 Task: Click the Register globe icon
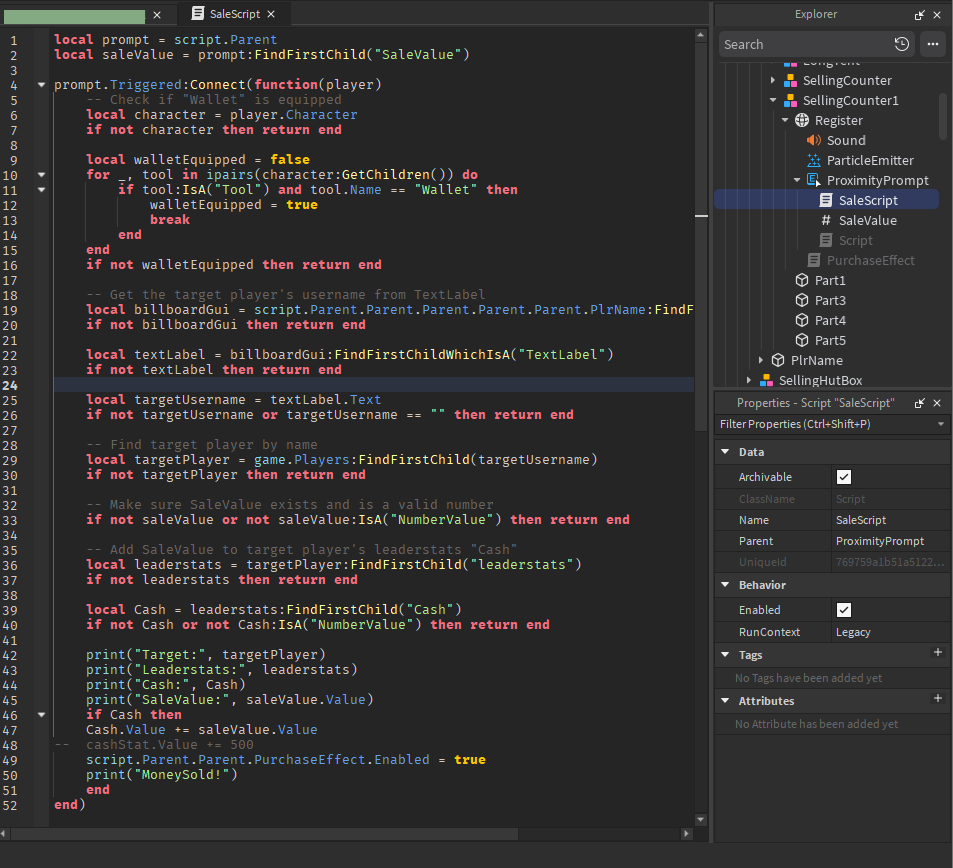point(801,121)
